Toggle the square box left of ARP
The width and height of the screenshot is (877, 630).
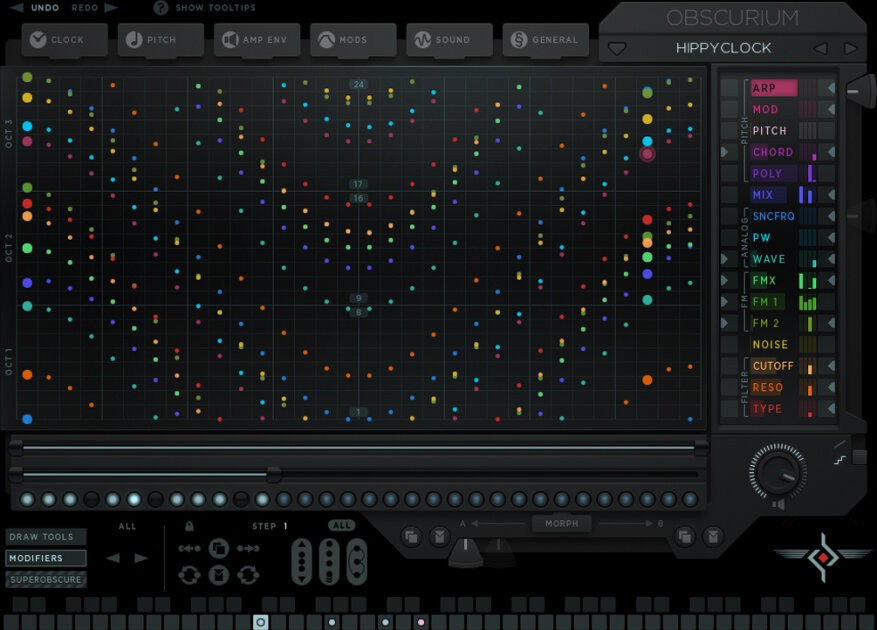tap(729, 88)
